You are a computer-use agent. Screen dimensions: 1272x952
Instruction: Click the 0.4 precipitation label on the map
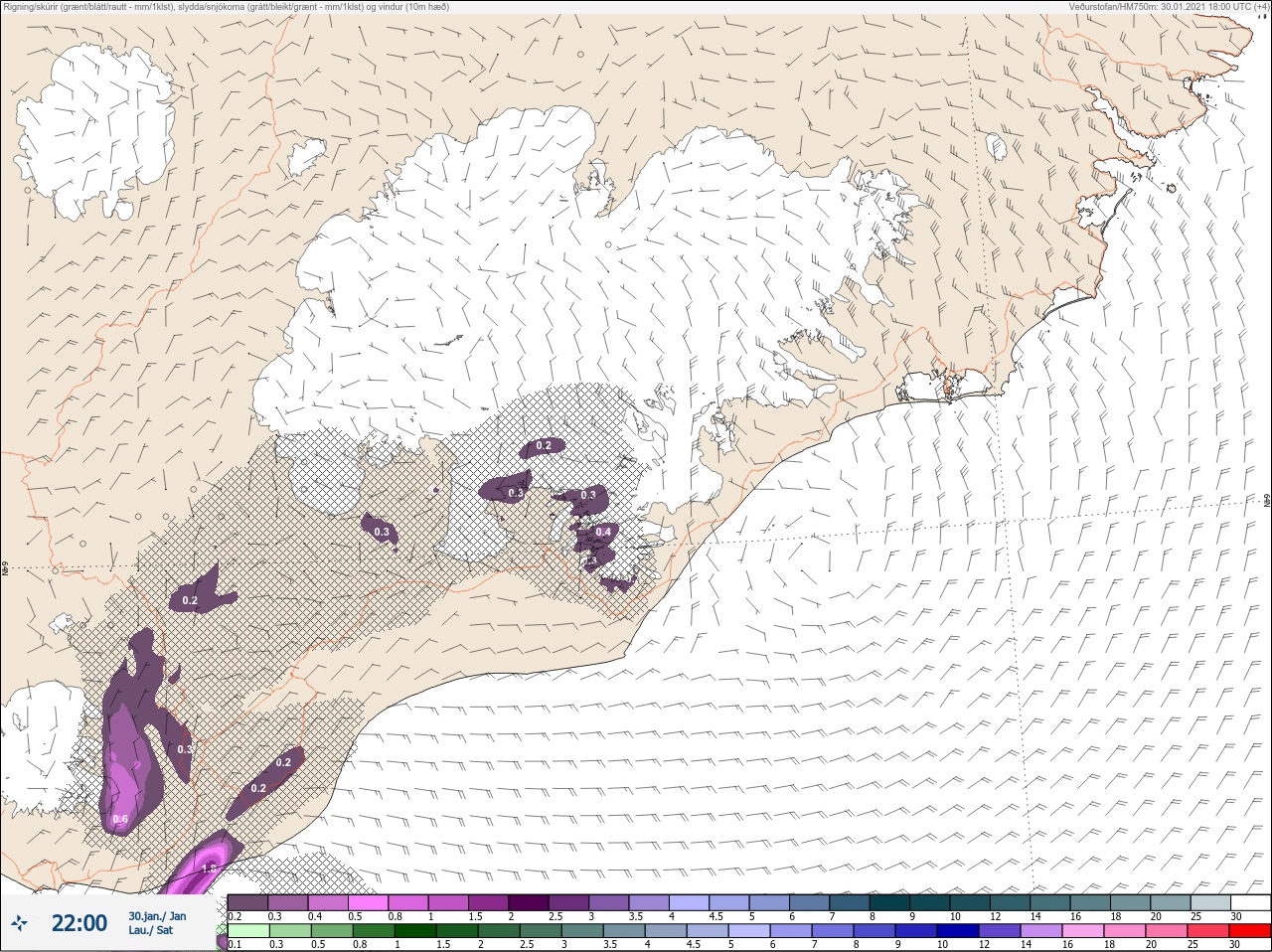[x=603, y=533]
